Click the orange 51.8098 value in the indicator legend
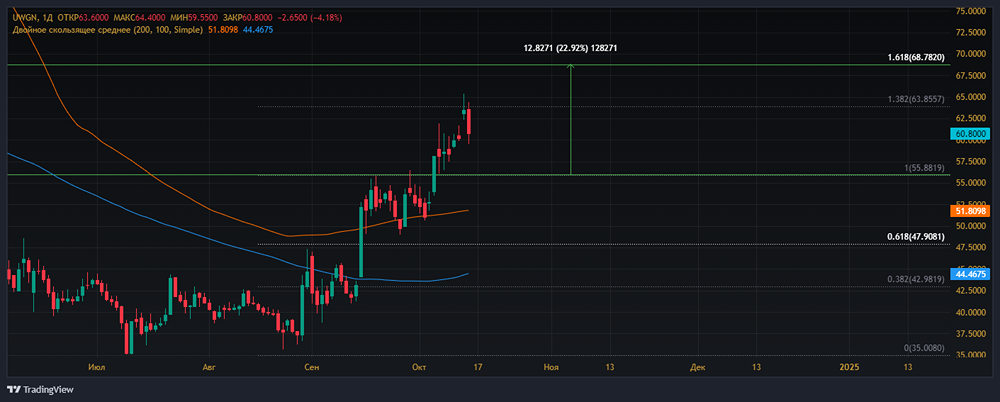 click(x=223, y=30)
